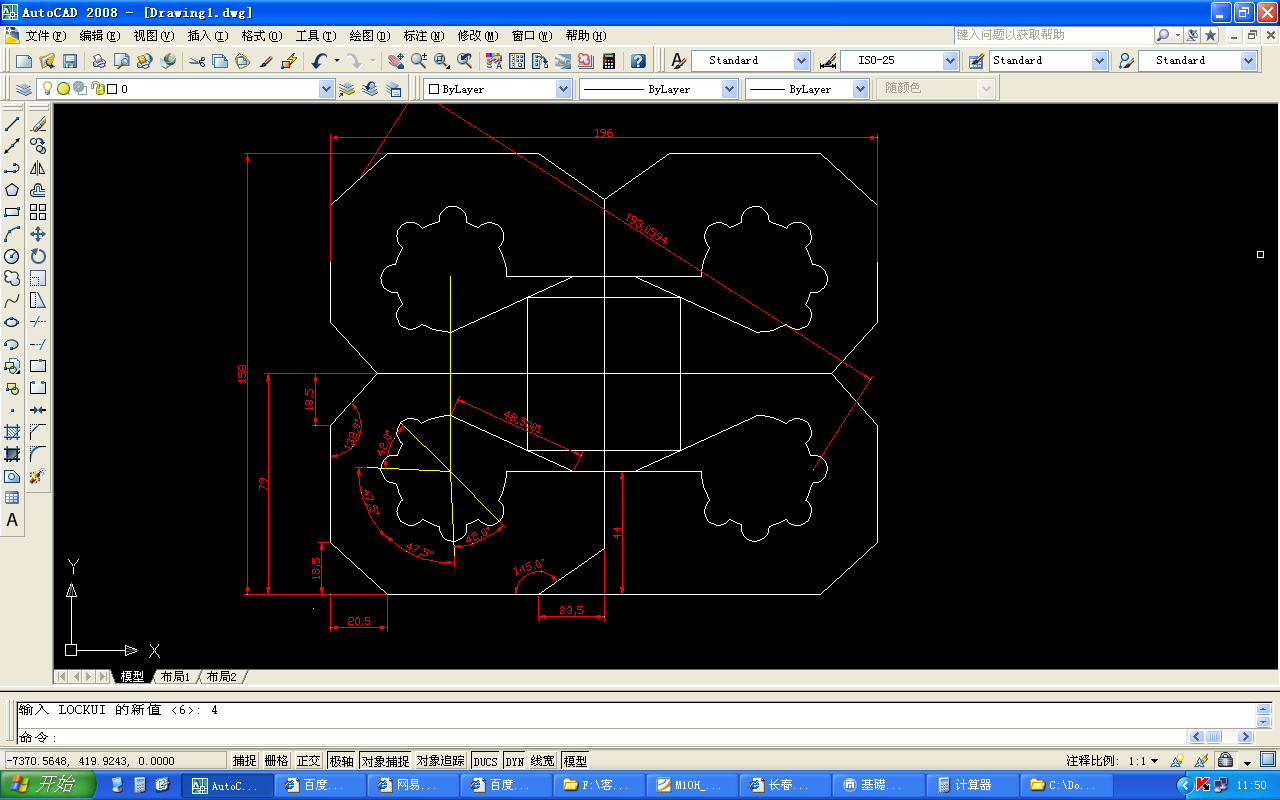
Task: Open the lineweight ByLayer dropdown
Action: 860,89
